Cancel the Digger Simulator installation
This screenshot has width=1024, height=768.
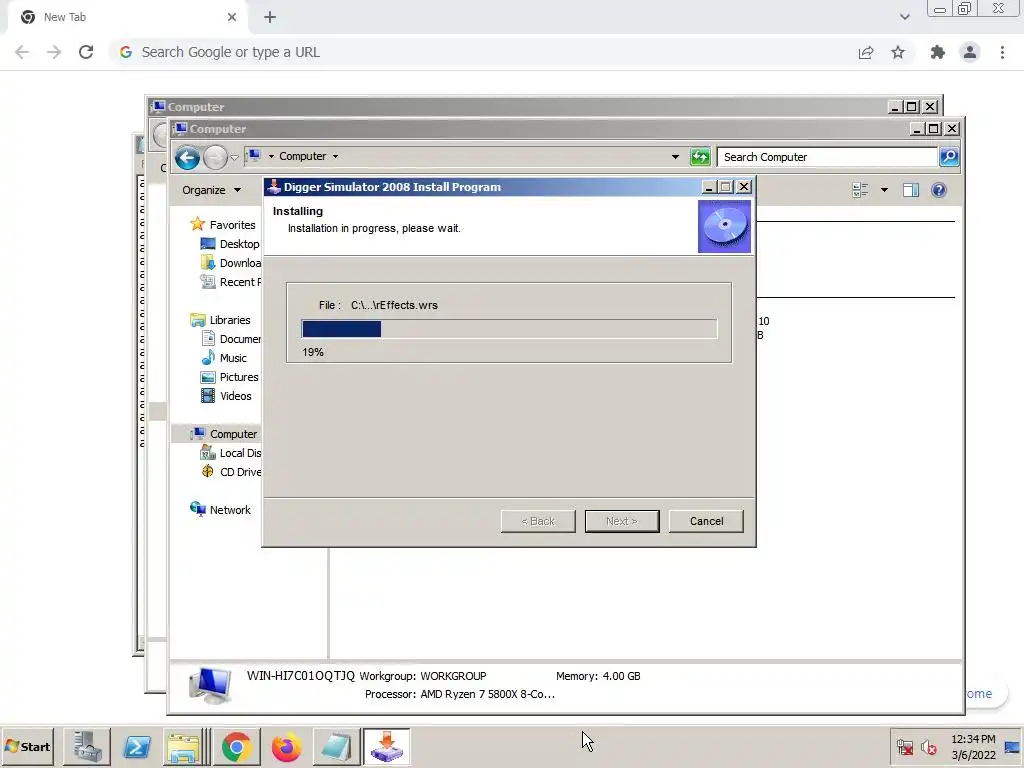(x=706, y=521)
